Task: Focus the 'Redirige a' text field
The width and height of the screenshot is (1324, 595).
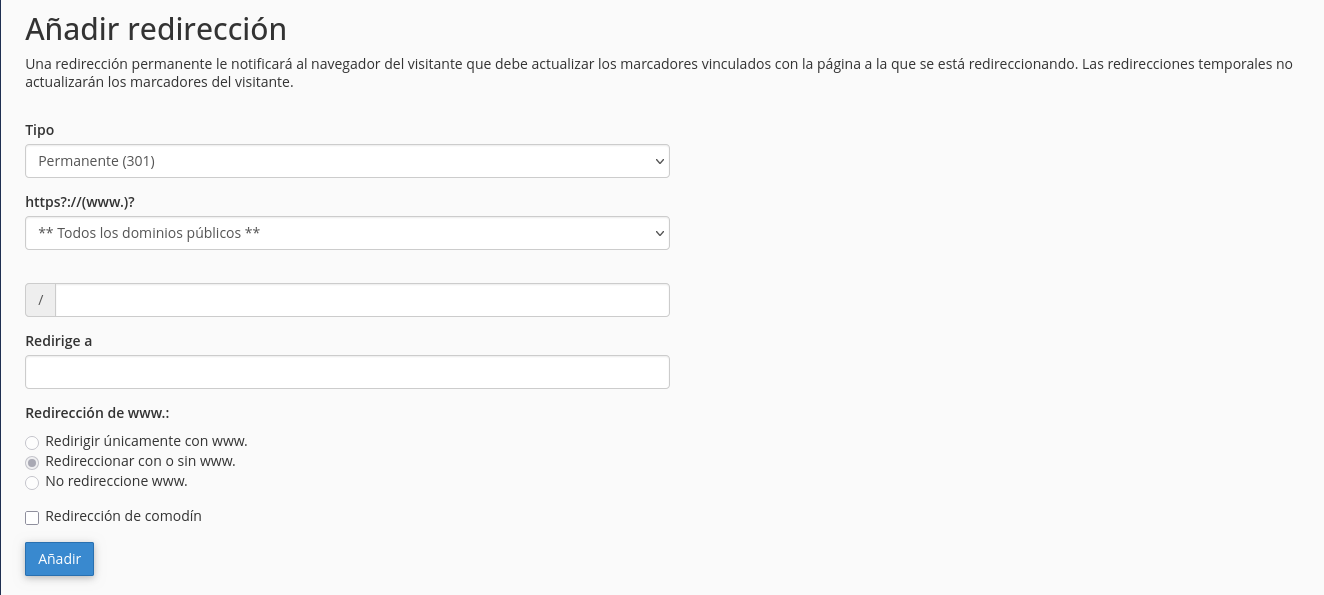Action: click(x=347, y=372)
